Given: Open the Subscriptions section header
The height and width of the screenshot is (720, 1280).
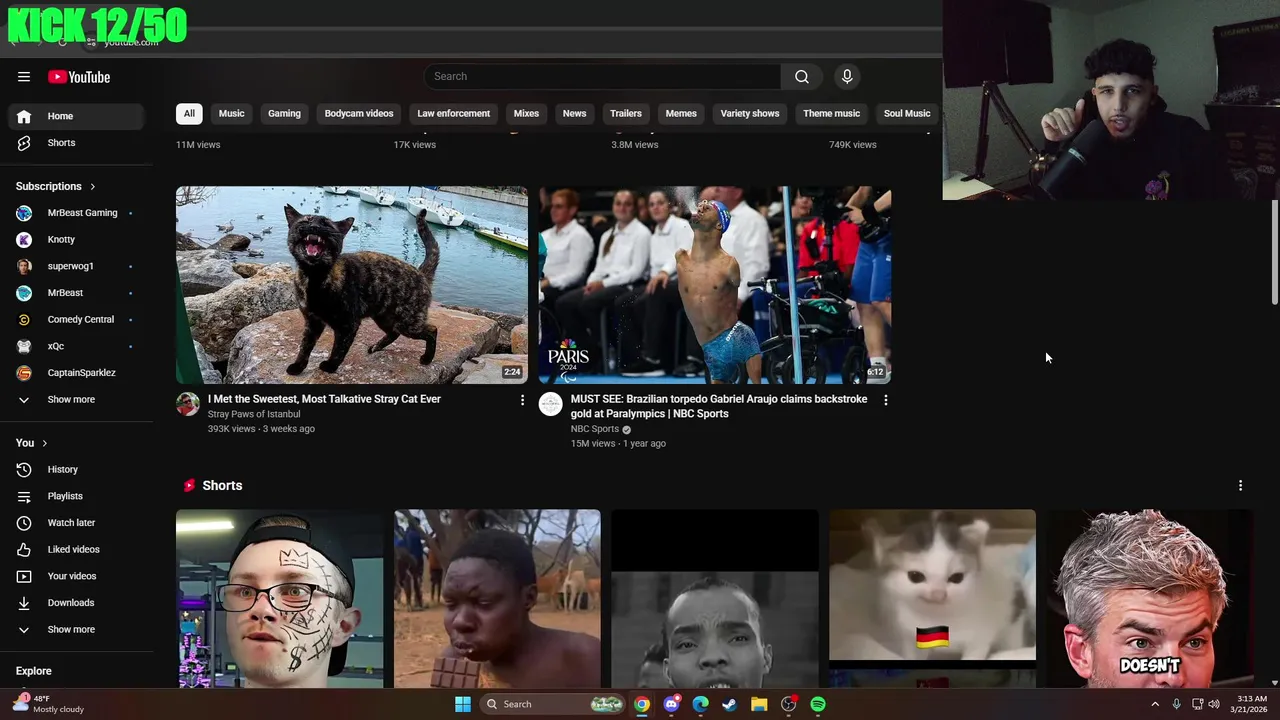Looking at the screenshot, I should pyautogui.click(x=56, y=186).
